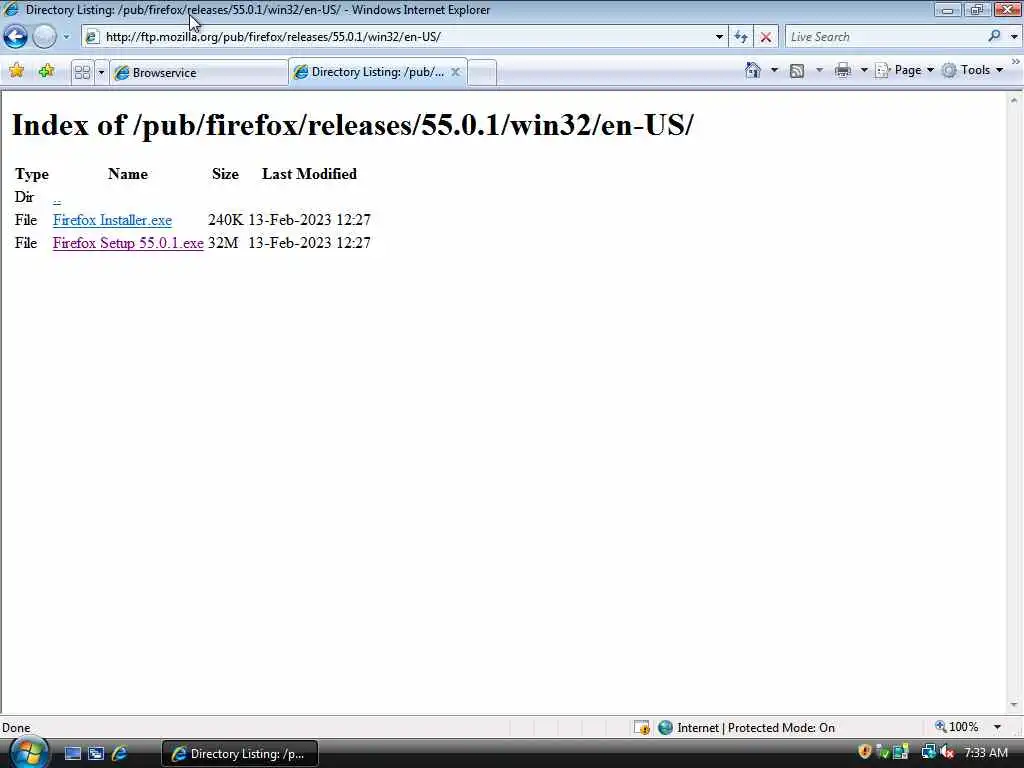This screenshot has width=1024, height=768.
Task: Close the Directory Listing tab
Action: (456, 72)
